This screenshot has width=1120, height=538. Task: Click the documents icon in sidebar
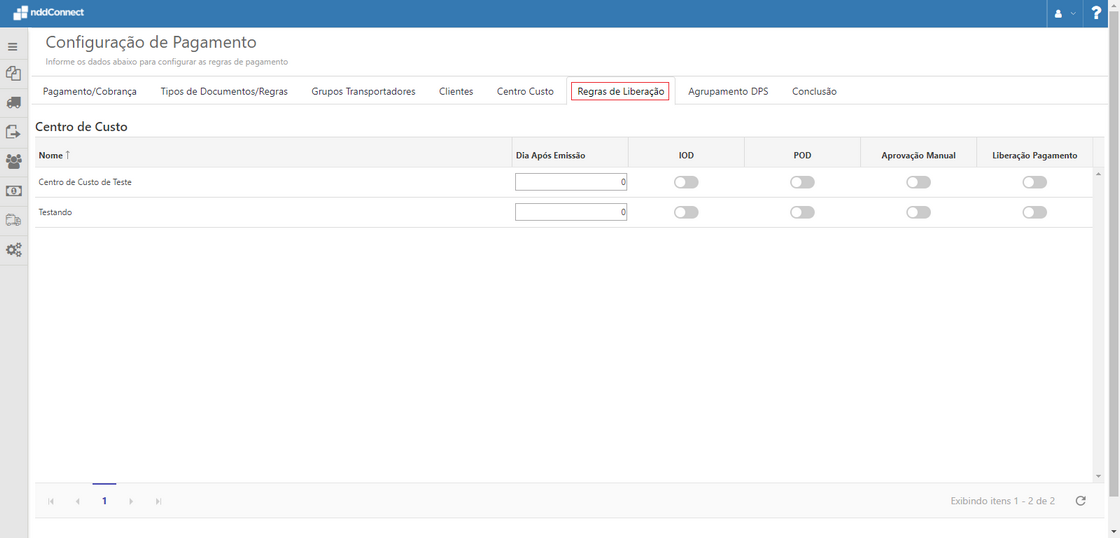pyautogui.click(x=13, y=74)
